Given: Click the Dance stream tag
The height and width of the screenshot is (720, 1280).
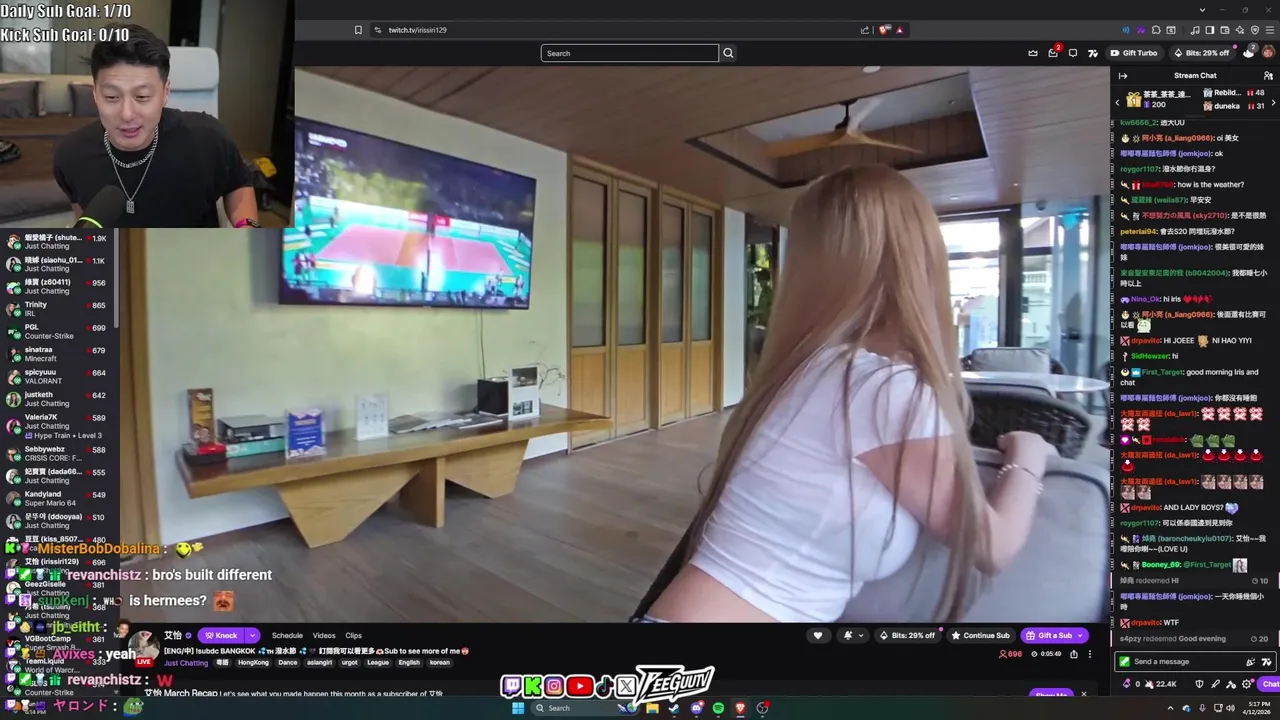Looking at the screenshot, I should coord(287,663).
